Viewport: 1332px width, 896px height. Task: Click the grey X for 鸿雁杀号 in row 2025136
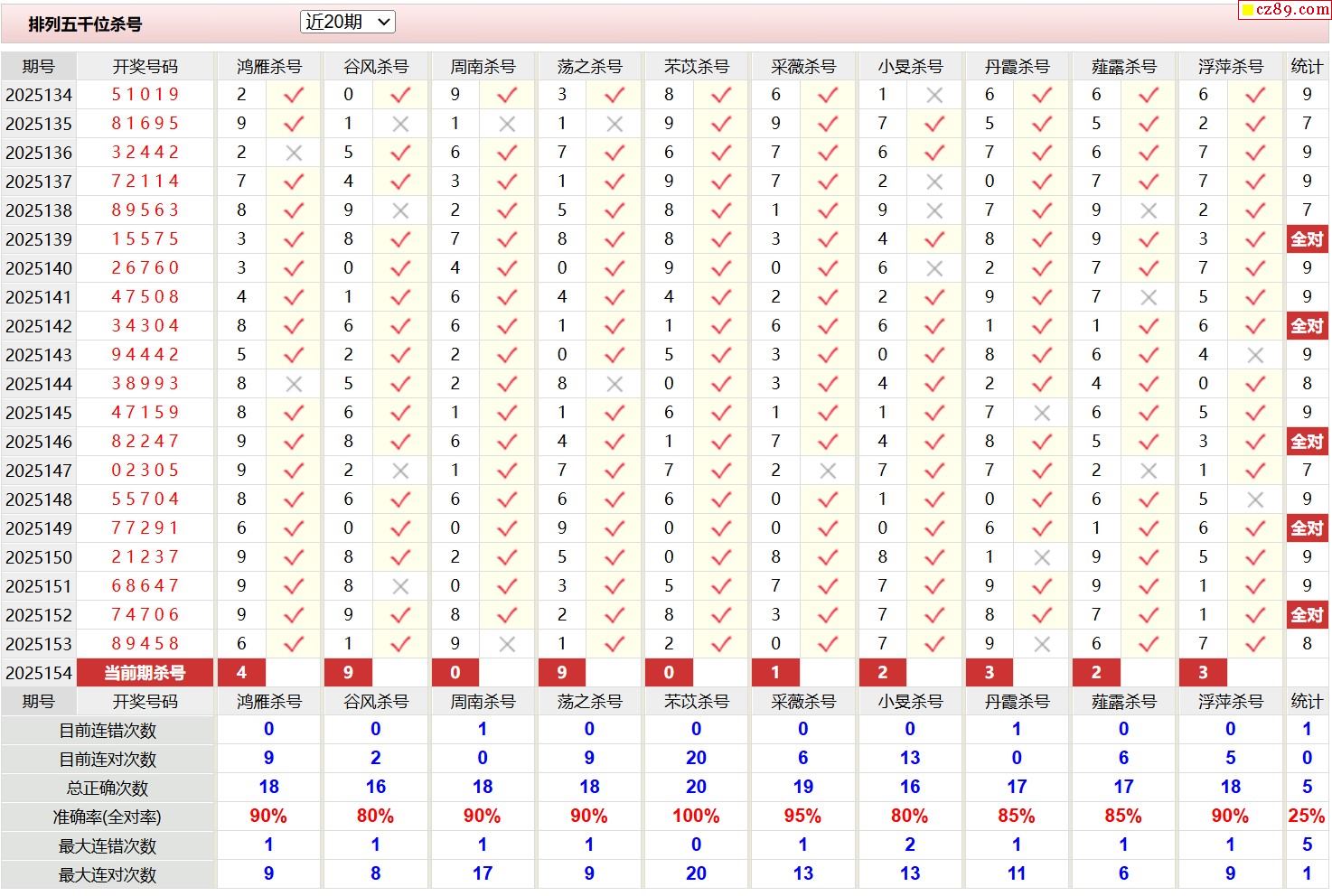[x=294, y=153]
